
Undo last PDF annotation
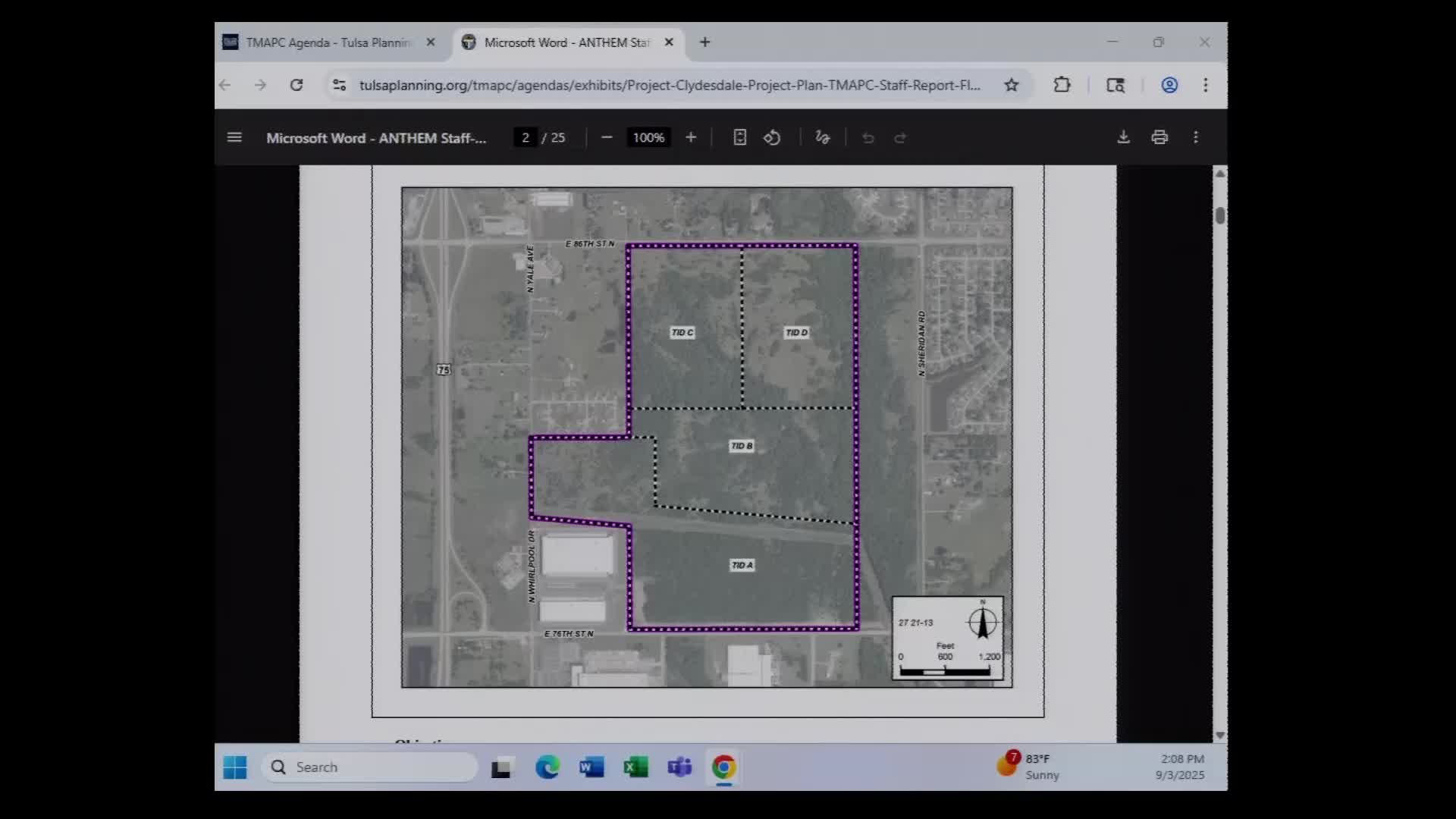(868, 137)
